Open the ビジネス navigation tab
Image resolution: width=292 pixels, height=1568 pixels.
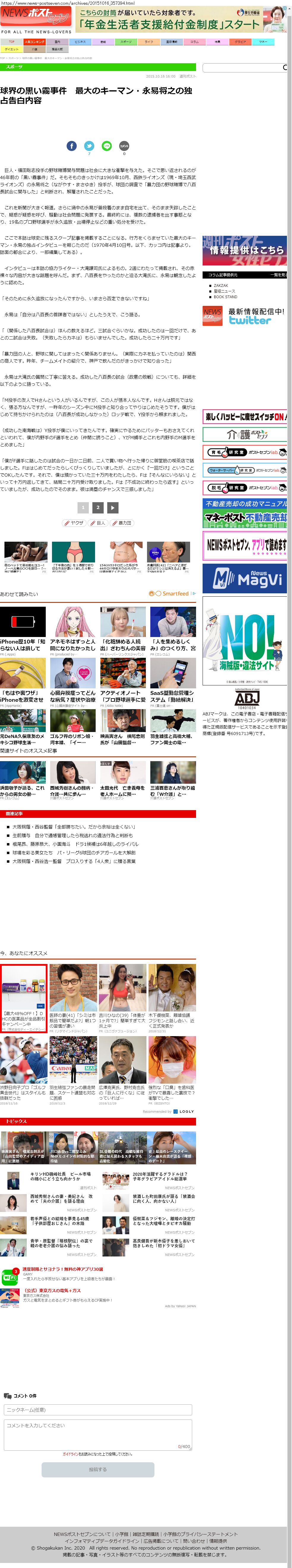point(80,42)
